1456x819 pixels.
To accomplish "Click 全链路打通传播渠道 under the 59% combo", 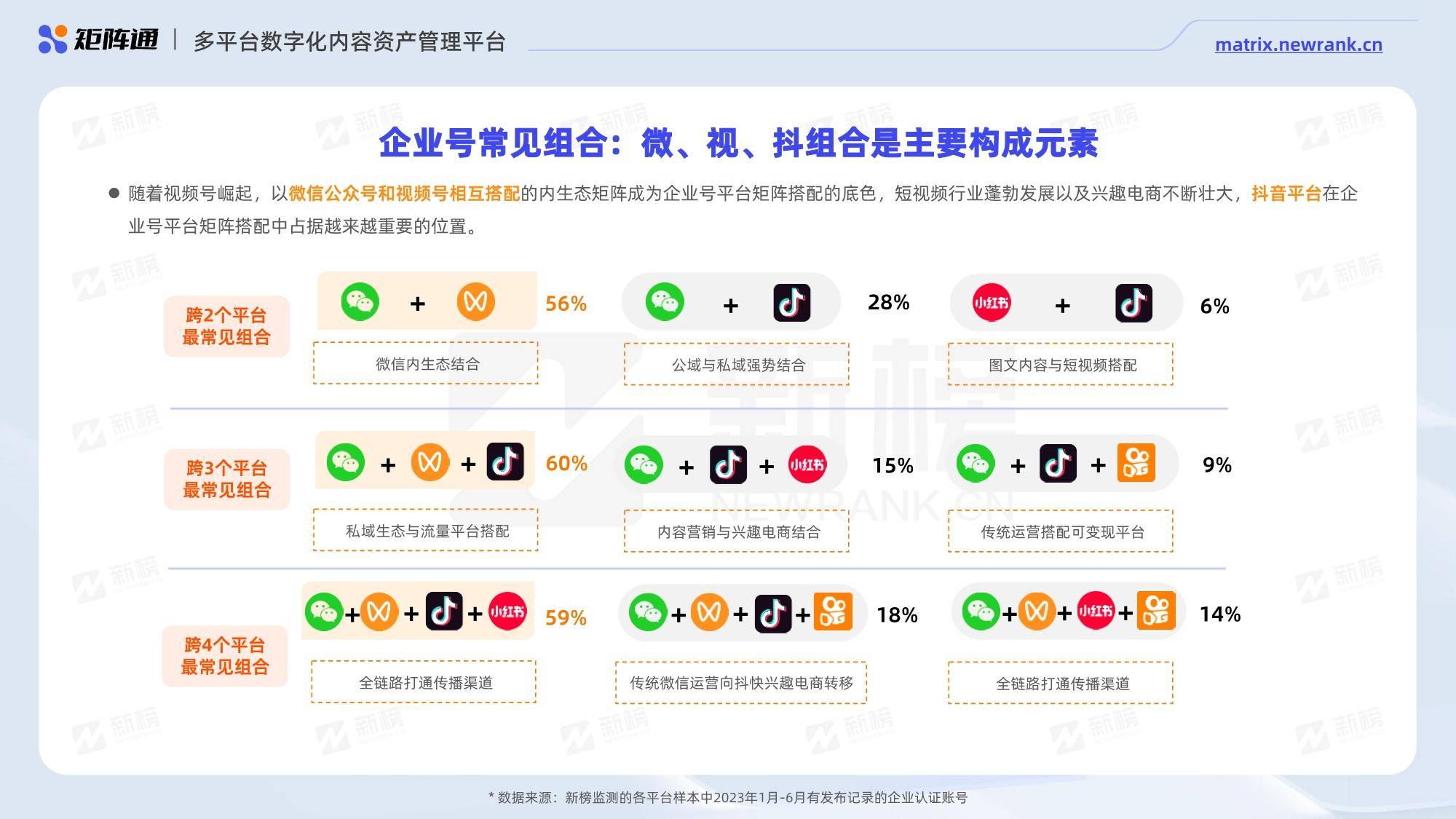I will coord(424,682).
